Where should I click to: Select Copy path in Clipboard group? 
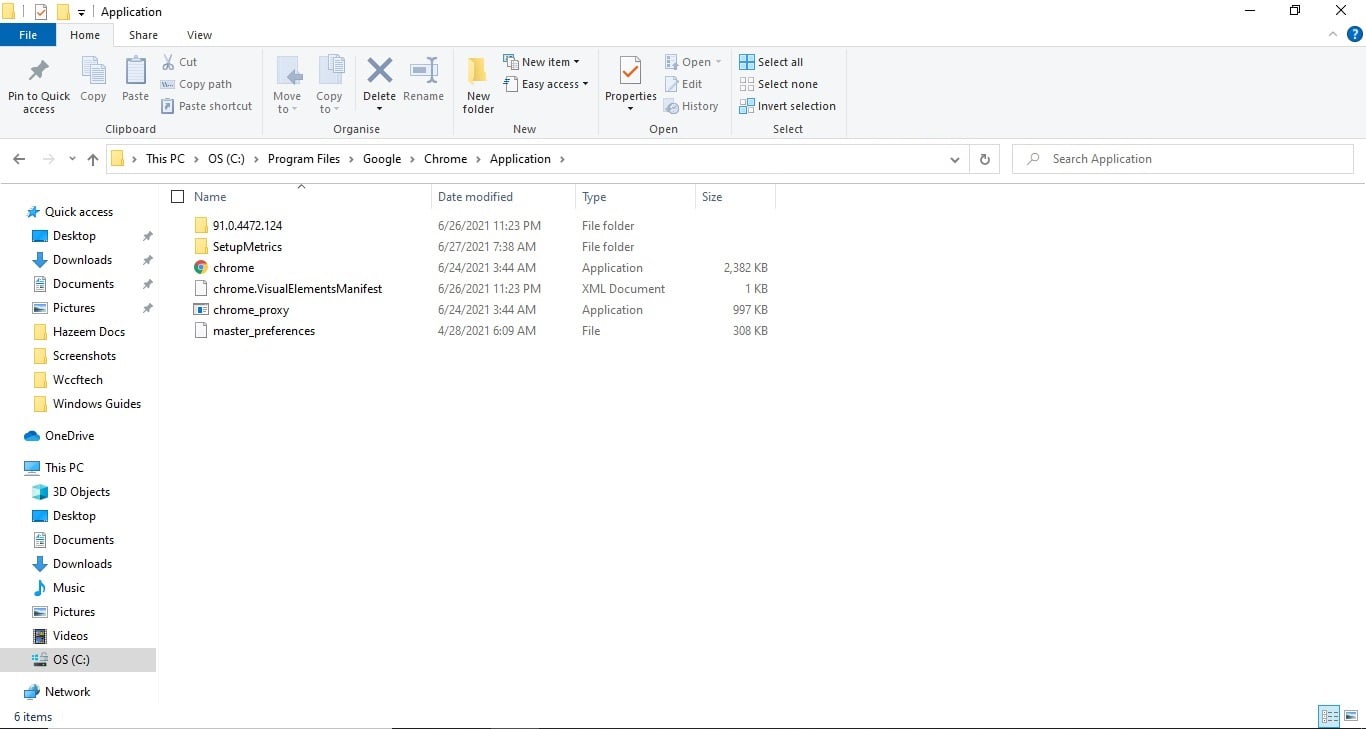[x=197, y=84]
